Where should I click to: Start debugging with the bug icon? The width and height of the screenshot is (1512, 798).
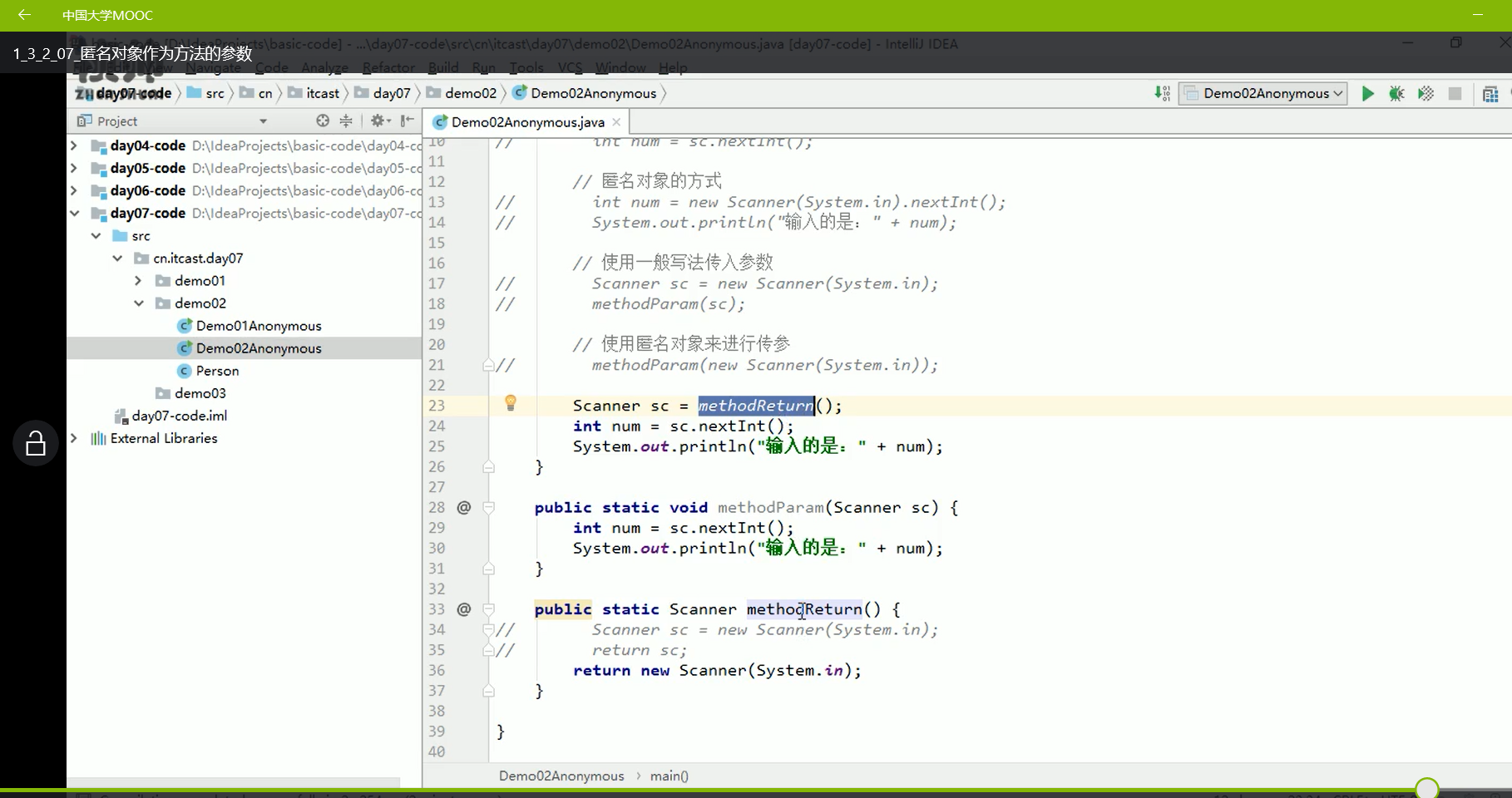coord(1396,94)
